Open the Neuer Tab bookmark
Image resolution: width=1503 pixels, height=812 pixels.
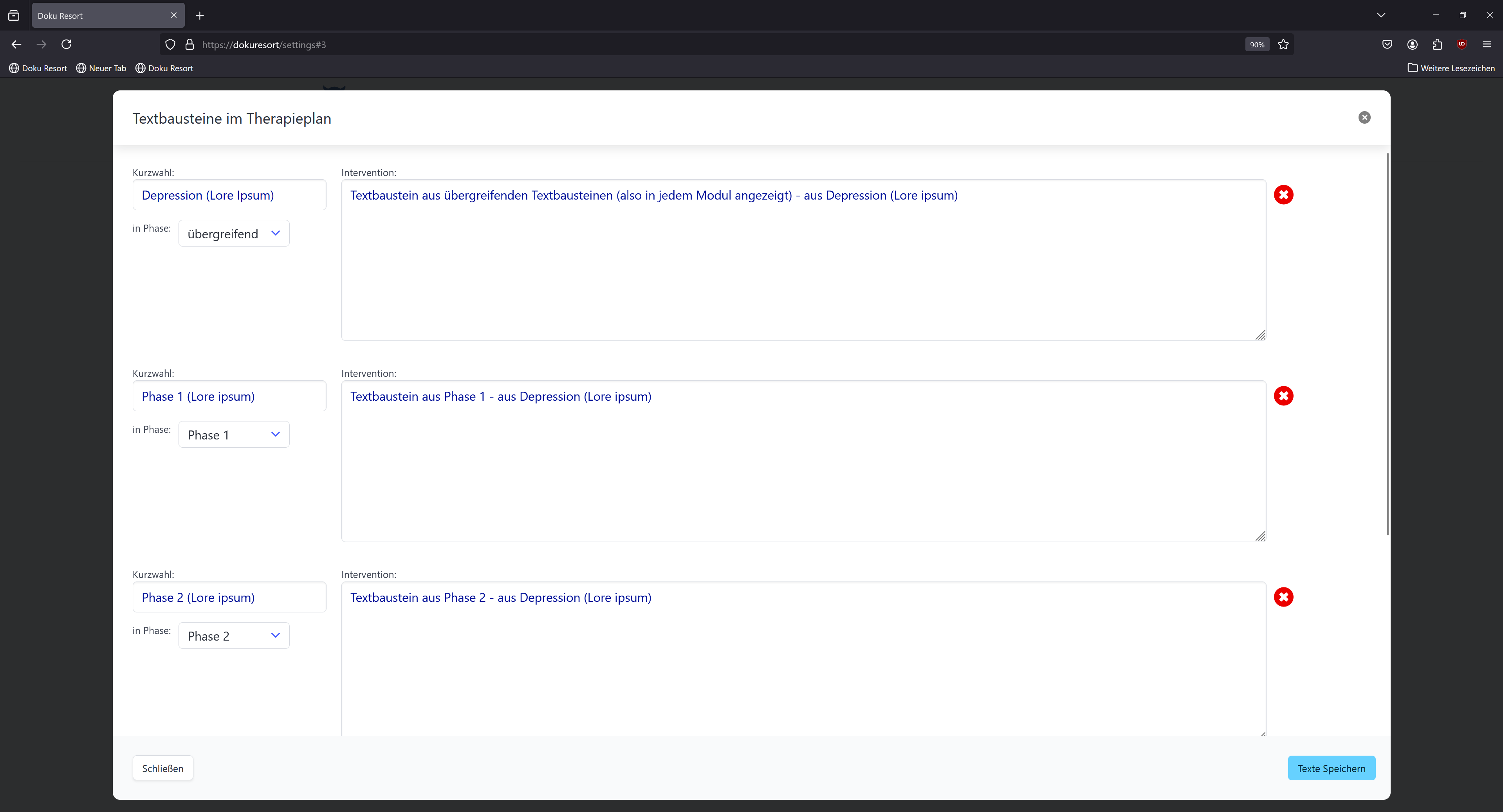[101, 68]
